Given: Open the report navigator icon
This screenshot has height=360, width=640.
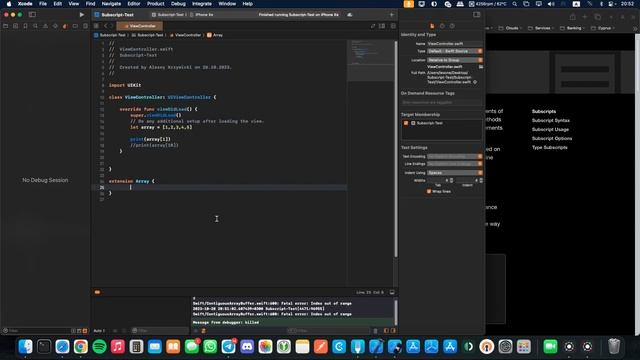Looking at the screenshot, I should pyautogui.click(x=85, y=26).
